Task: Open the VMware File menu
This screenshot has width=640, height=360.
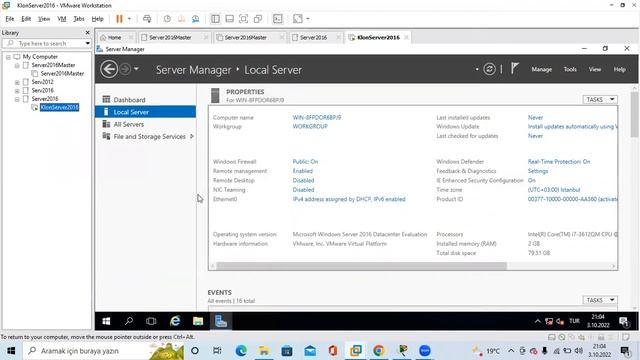Action: 10,19
